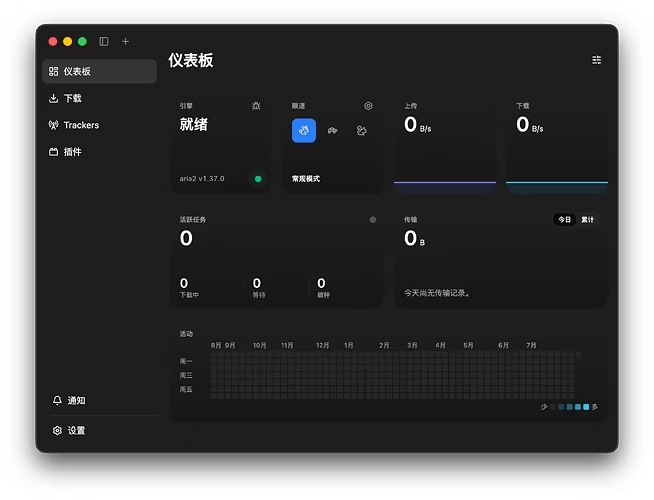Click the bug icon on engine card
The image size is (654, 500).
coord(256,106)
